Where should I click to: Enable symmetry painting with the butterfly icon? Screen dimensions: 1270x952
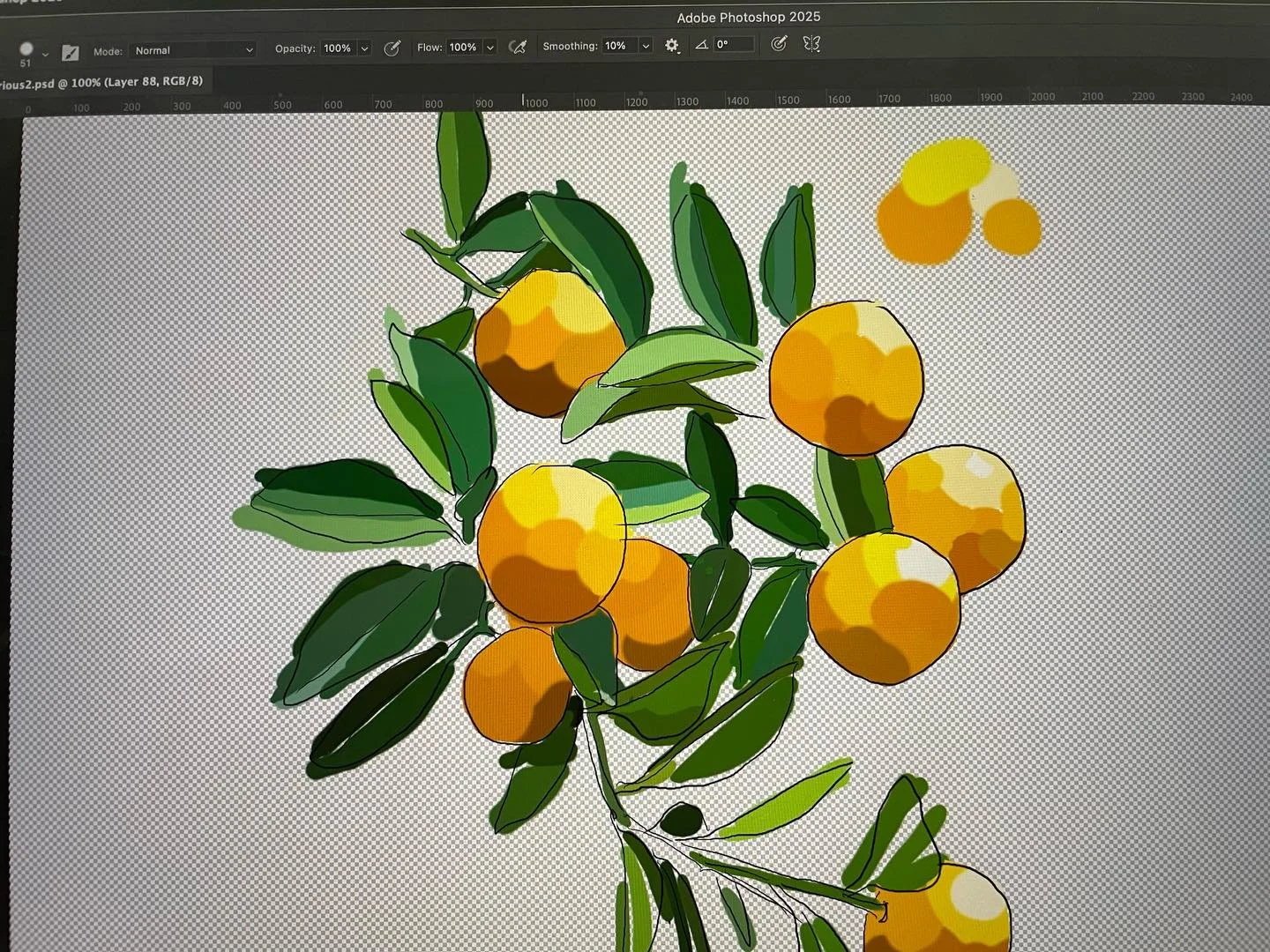(811, 44)
